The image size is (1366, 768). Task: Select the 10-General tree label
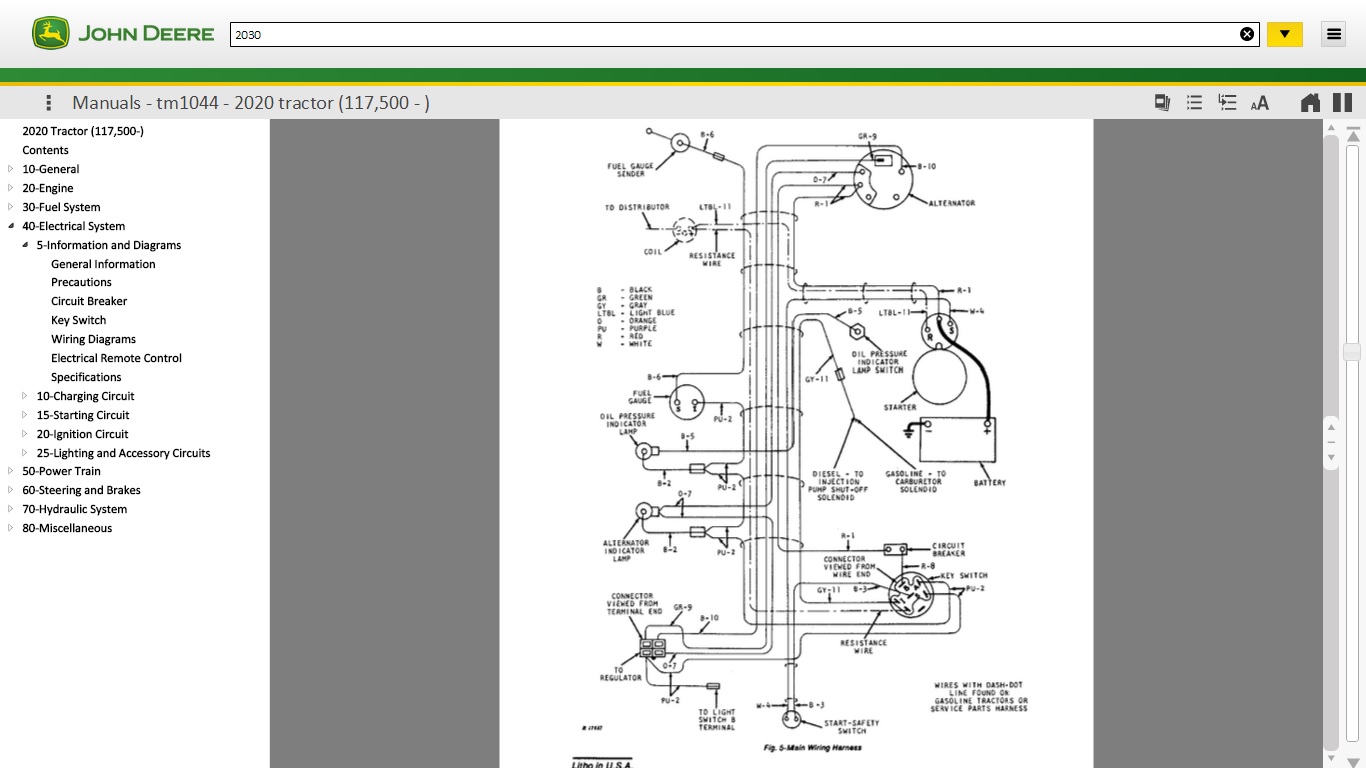(x=50, y=169)
